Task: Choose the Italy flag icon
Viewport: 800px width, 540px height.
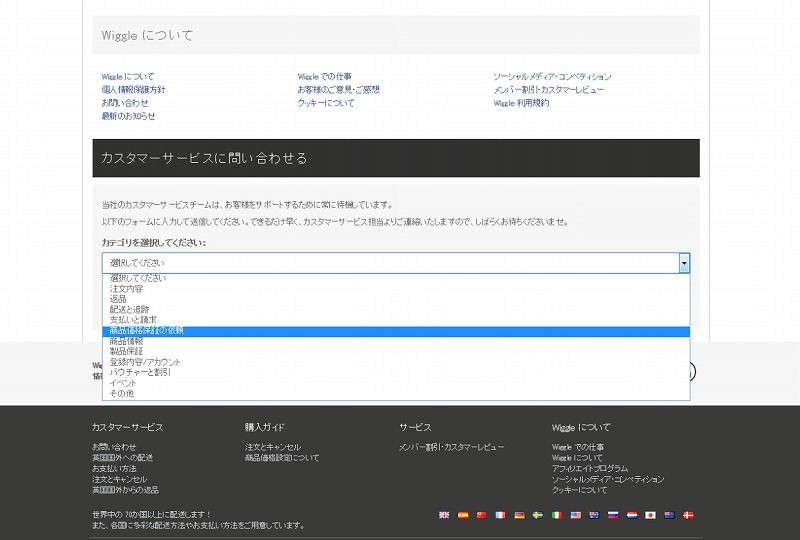Action: [557, 515]
